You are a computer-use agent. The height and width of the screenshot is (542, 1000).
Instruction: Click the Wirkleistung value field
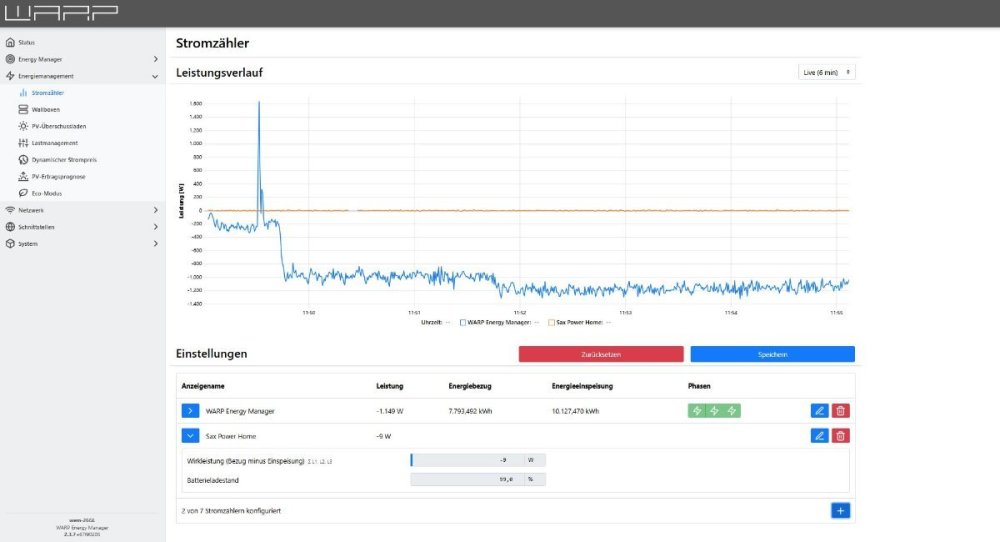click(468, 460)
